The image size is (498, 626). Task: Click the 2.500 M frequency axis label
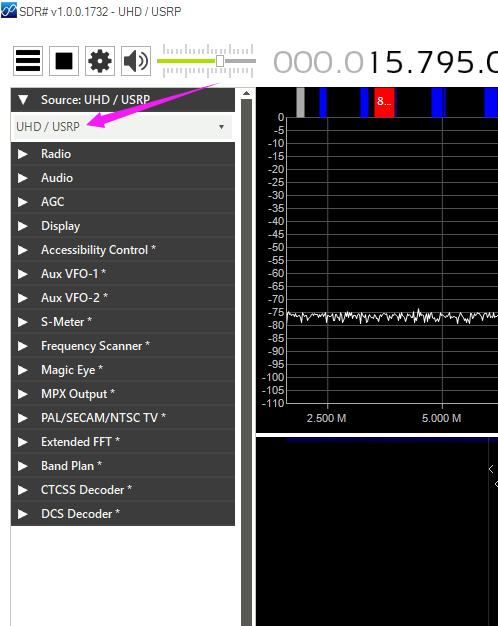click(326, 418)
